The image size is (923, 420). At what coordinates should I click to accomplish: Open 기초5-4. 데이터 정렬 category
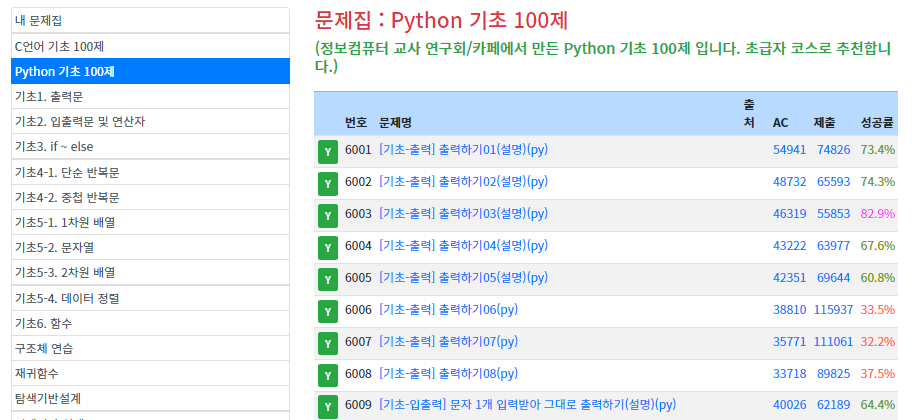[x=150, y=298]
